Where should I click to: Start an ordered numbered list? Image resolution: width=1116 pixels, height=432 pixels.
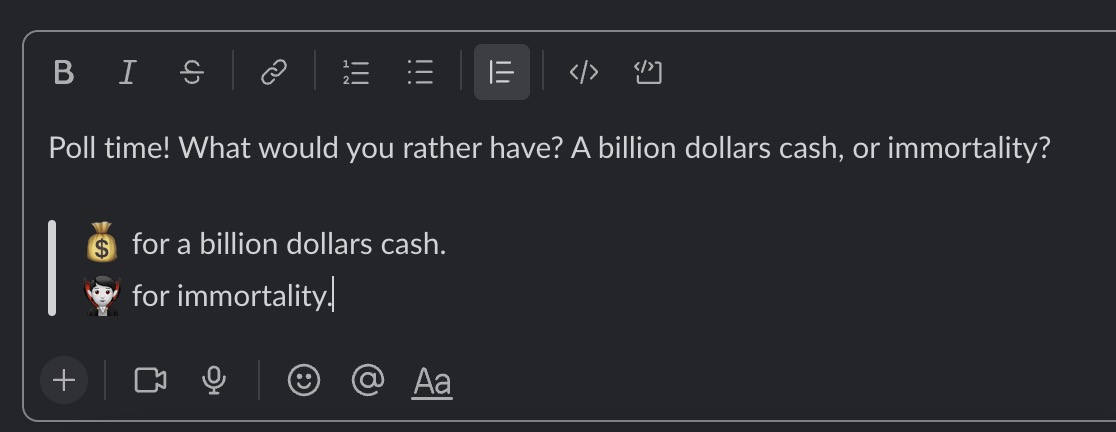356,73
